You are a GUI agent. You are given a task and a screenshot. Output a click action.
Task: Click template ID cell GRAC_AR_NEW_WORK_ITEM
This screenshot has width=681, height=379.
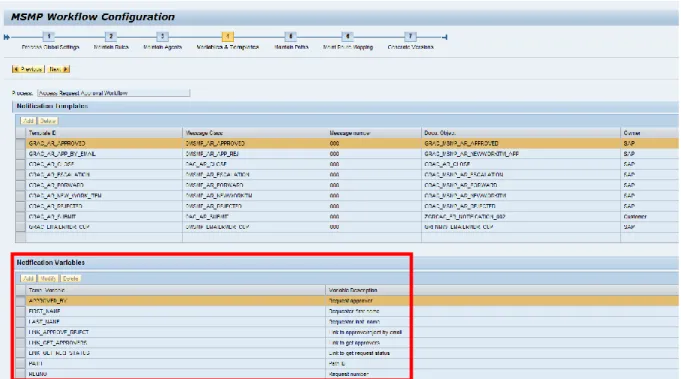[x=104, y=195]
